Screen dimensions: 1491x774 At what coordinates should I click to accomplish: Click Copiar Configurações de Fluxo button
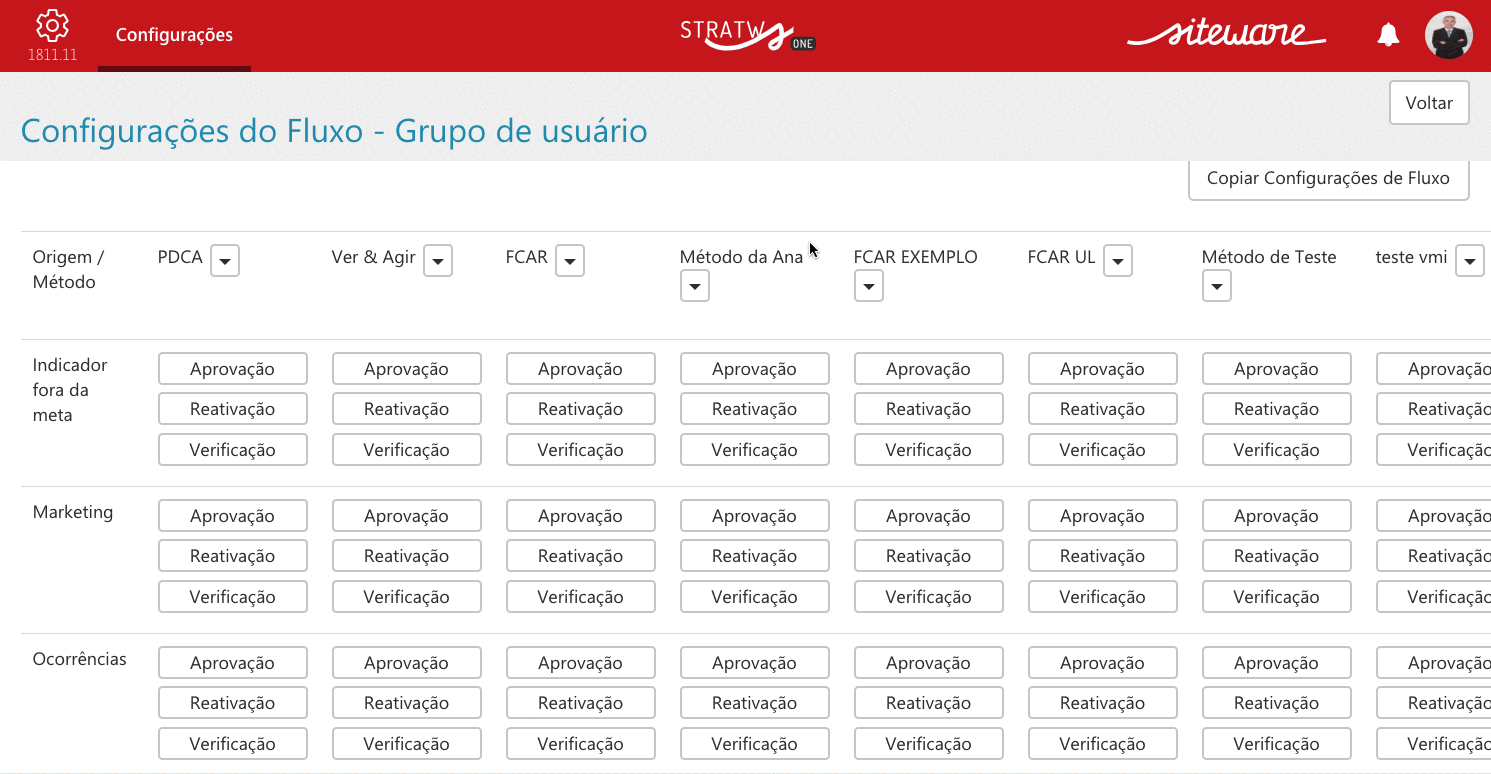coord(1328,179)
